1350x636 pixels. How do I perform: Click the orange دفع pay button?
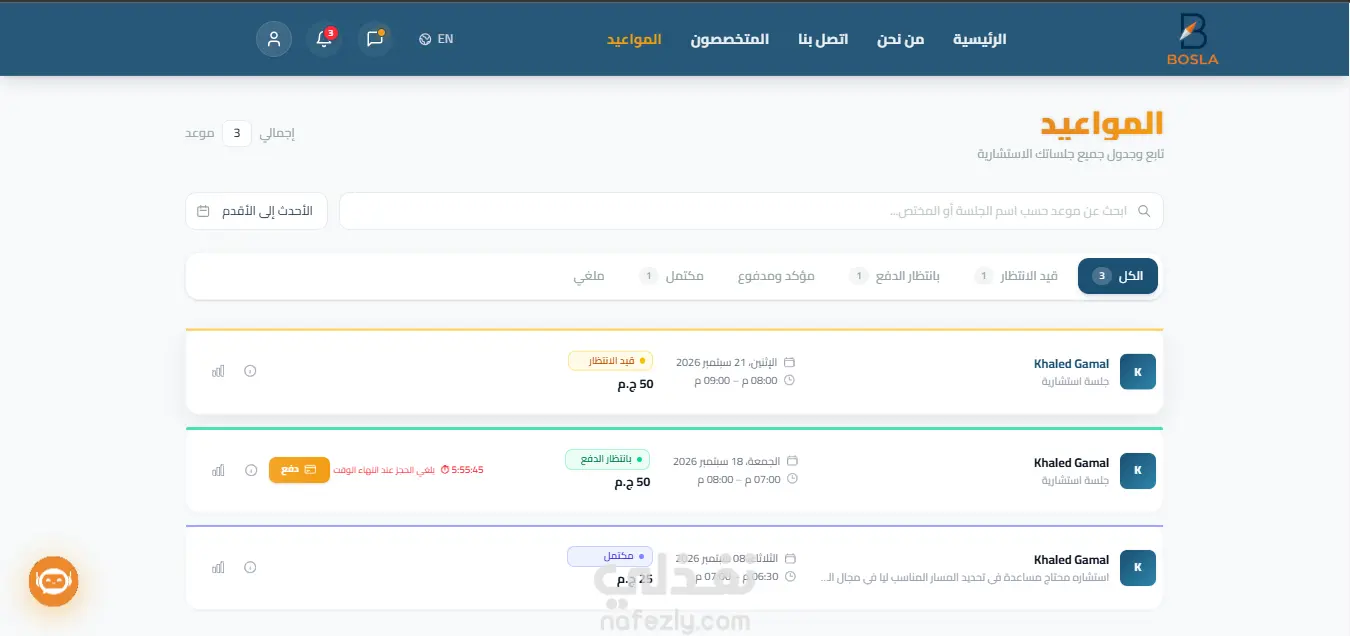point(299,470)
